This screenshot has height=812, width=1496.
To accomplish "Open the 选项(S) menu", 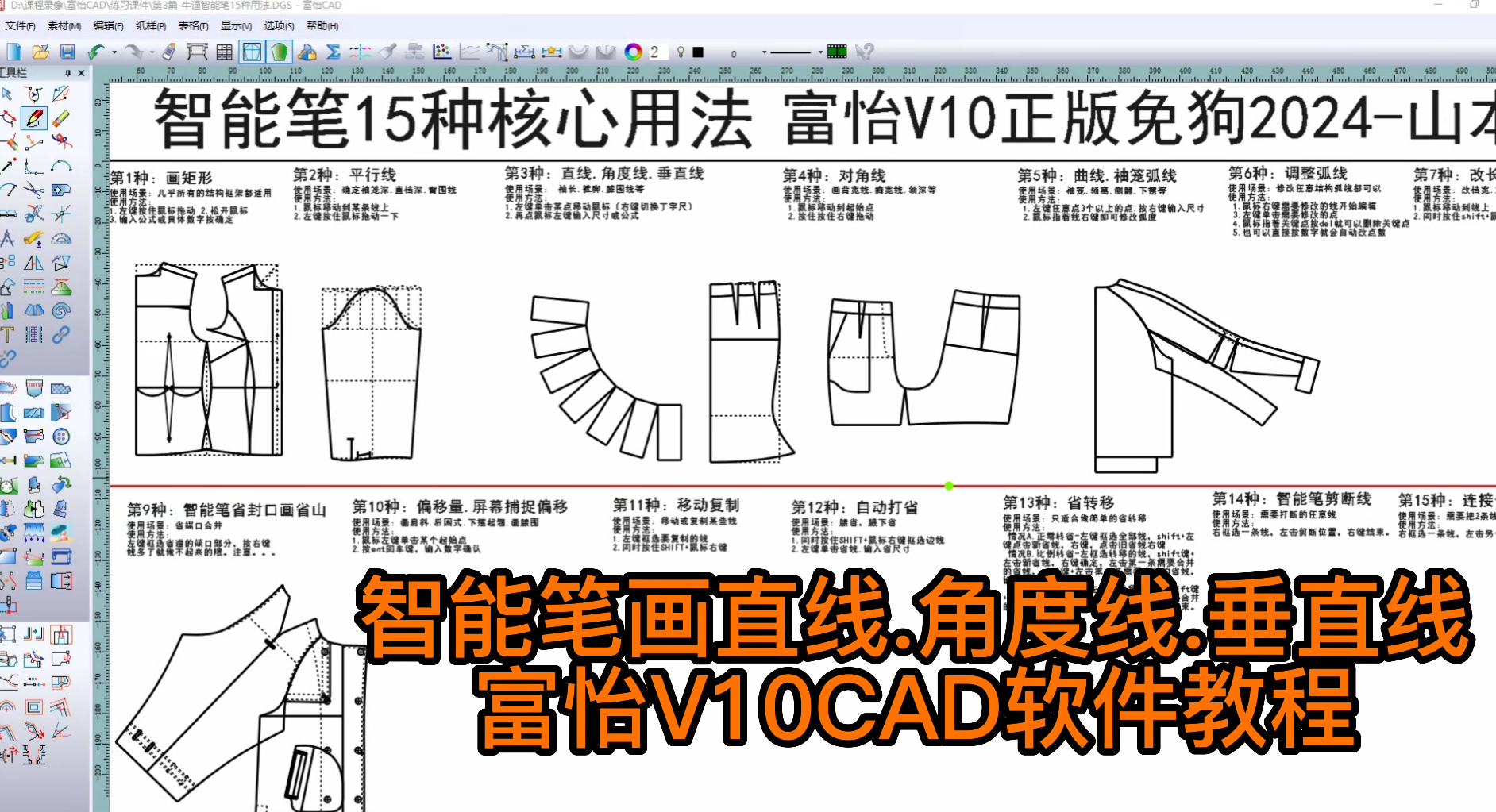I will point(279,25).
